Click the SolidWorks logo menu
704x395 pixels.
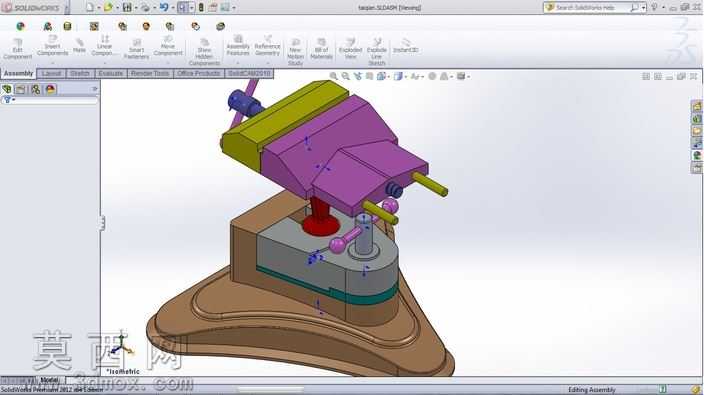coord(31,8)
